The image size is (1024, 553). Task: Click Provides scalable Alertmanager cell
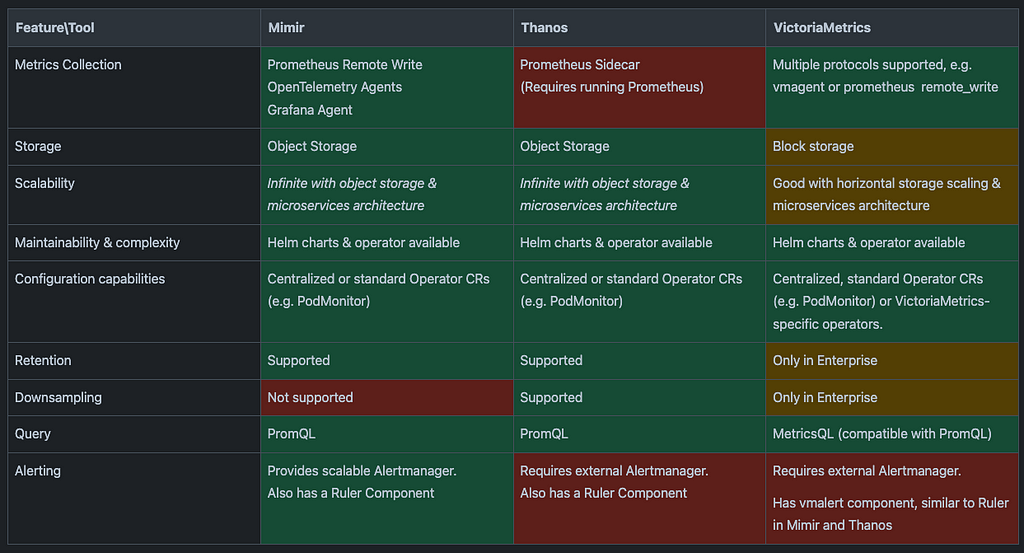coord(387,498)
